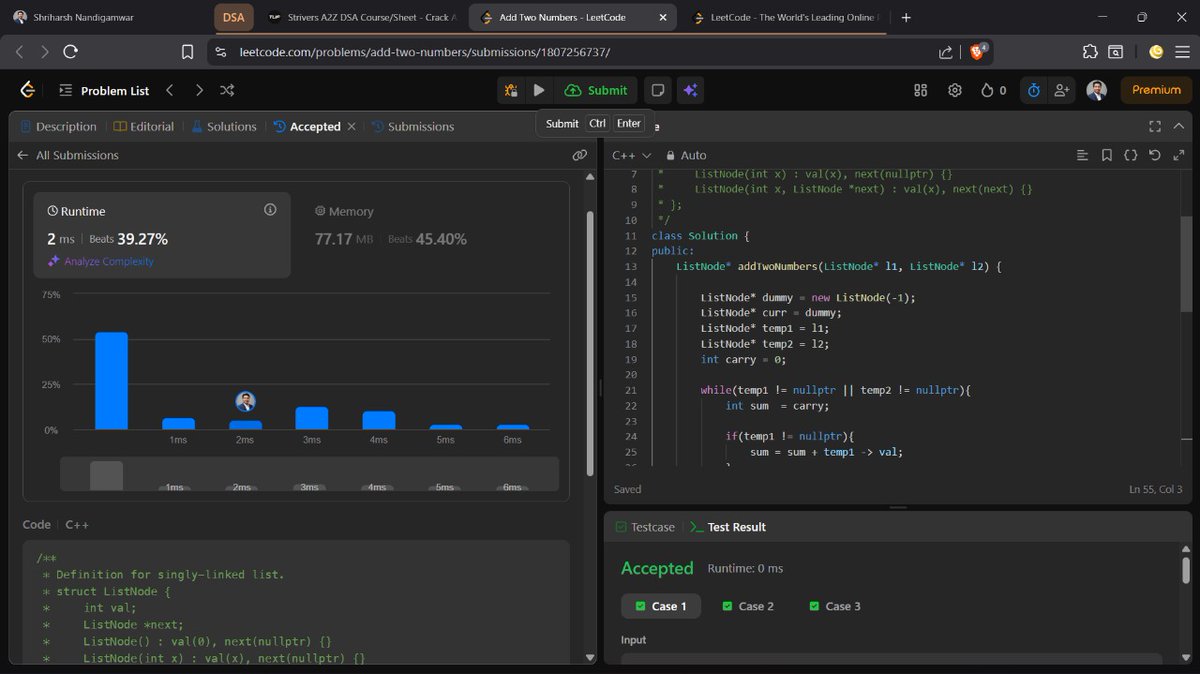
Task: Switch to the Testcase tab
Action: point(645,527)
